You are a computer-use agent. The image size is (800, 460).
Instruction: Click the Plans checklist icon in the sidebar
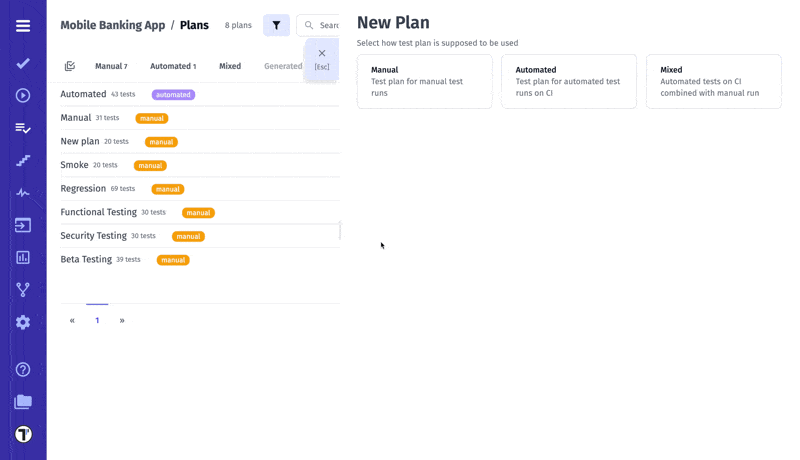[x=23, y=128]
